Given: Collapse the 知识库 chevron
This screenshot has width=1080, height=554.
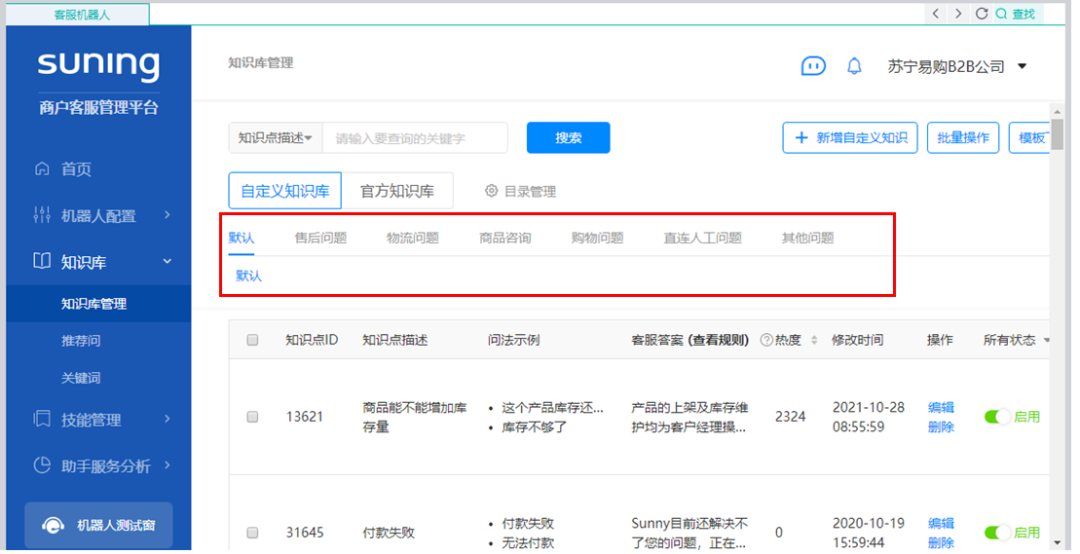Looking at the screenshot, I should point(167,261).
